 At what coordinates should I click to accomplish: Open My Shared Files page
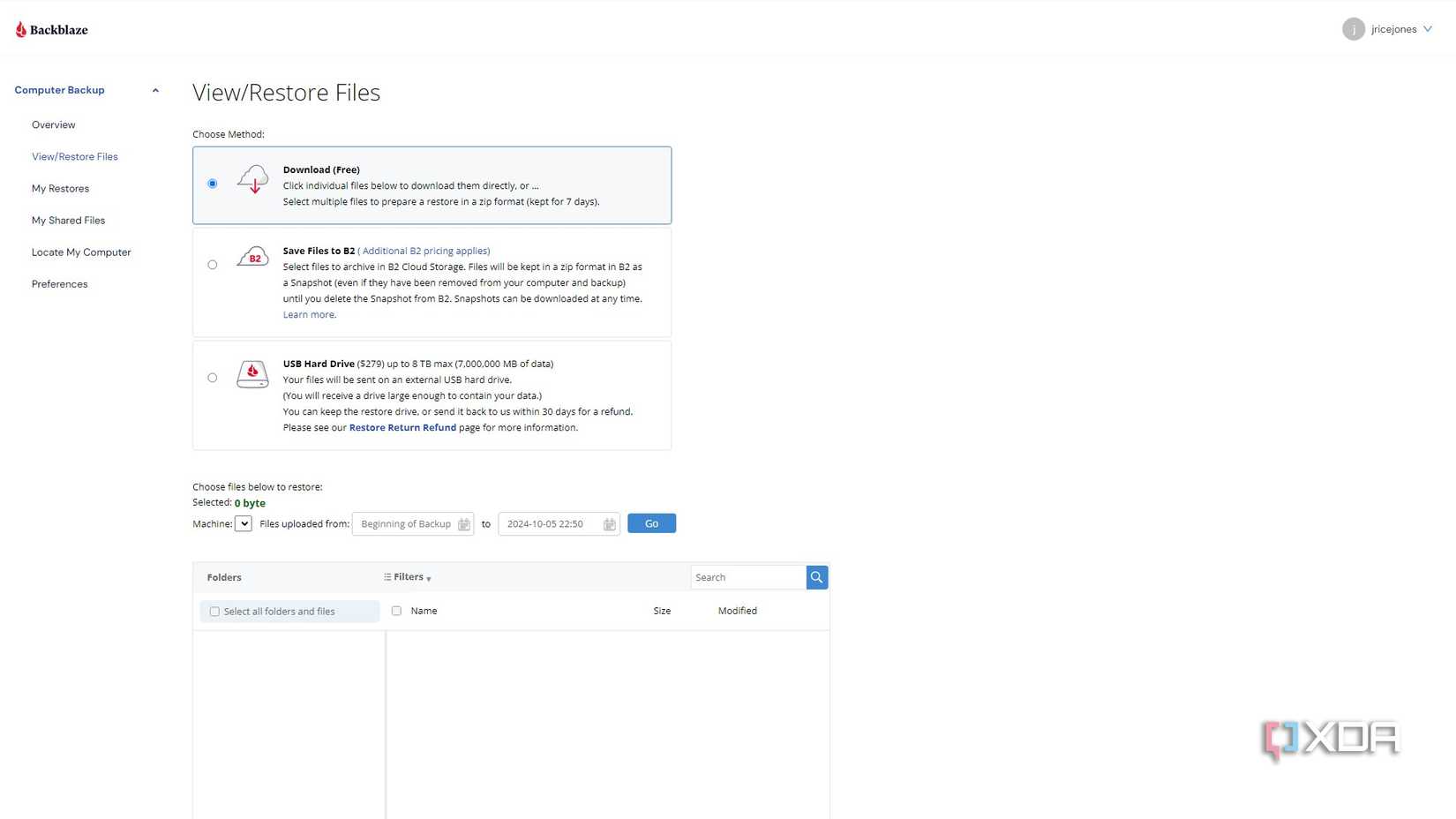point(68,220)
